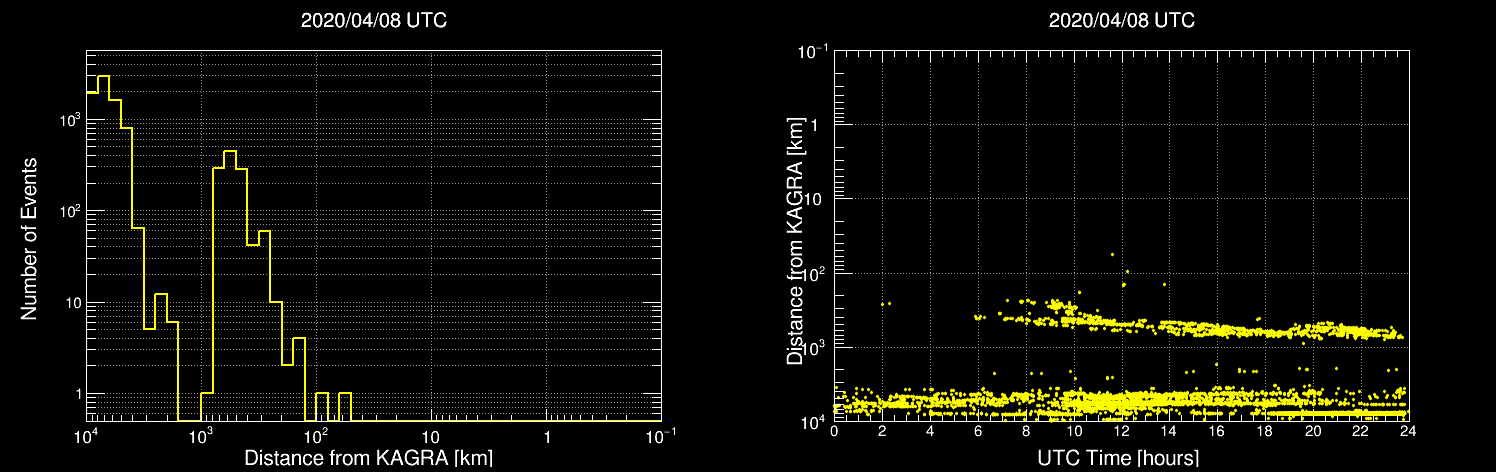The width and height of the screenshot is (1496, 472).
Task: Click the 10^2 tick on scatter plot y-axis
Action: [x=815, y=272]
